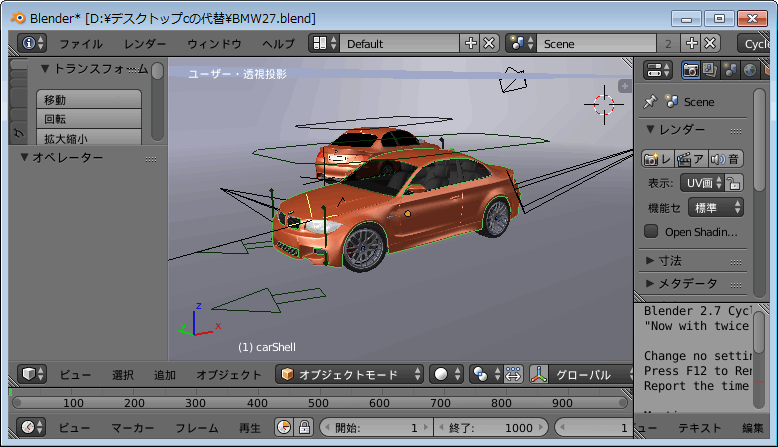Open the Cycles render engine dropdown
Viewport: 778px width, 447px height.
point(754,43)
